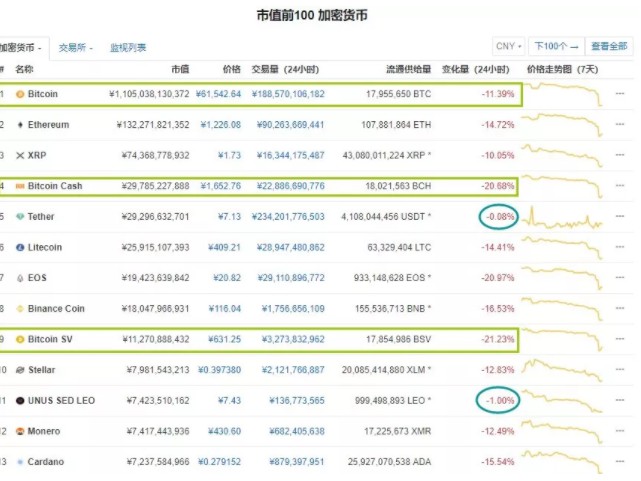
Task: Click Stellar price ¥0.397380
Action: tap(220, 370)
